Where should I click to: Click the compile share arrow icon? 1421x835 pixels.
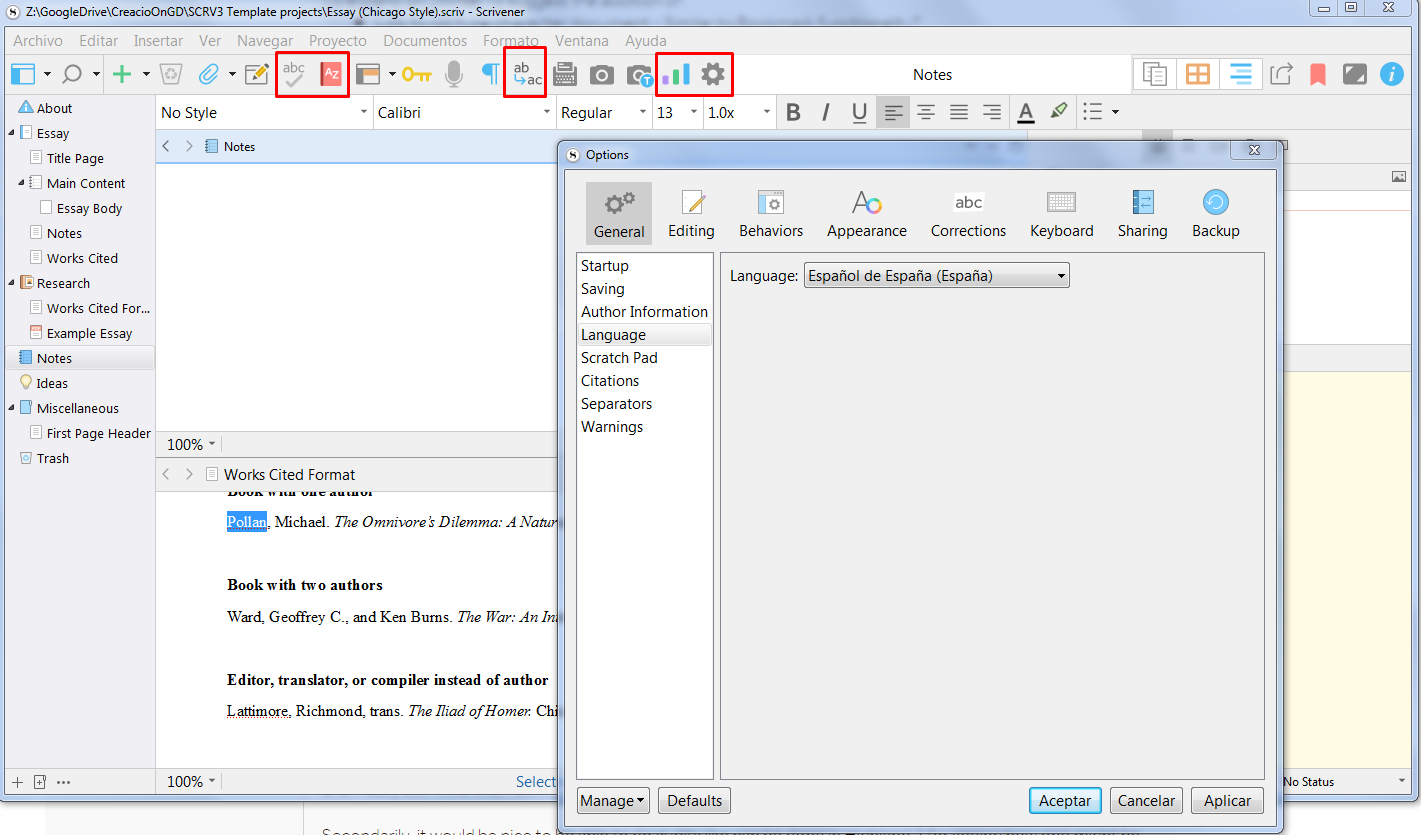1281,74
